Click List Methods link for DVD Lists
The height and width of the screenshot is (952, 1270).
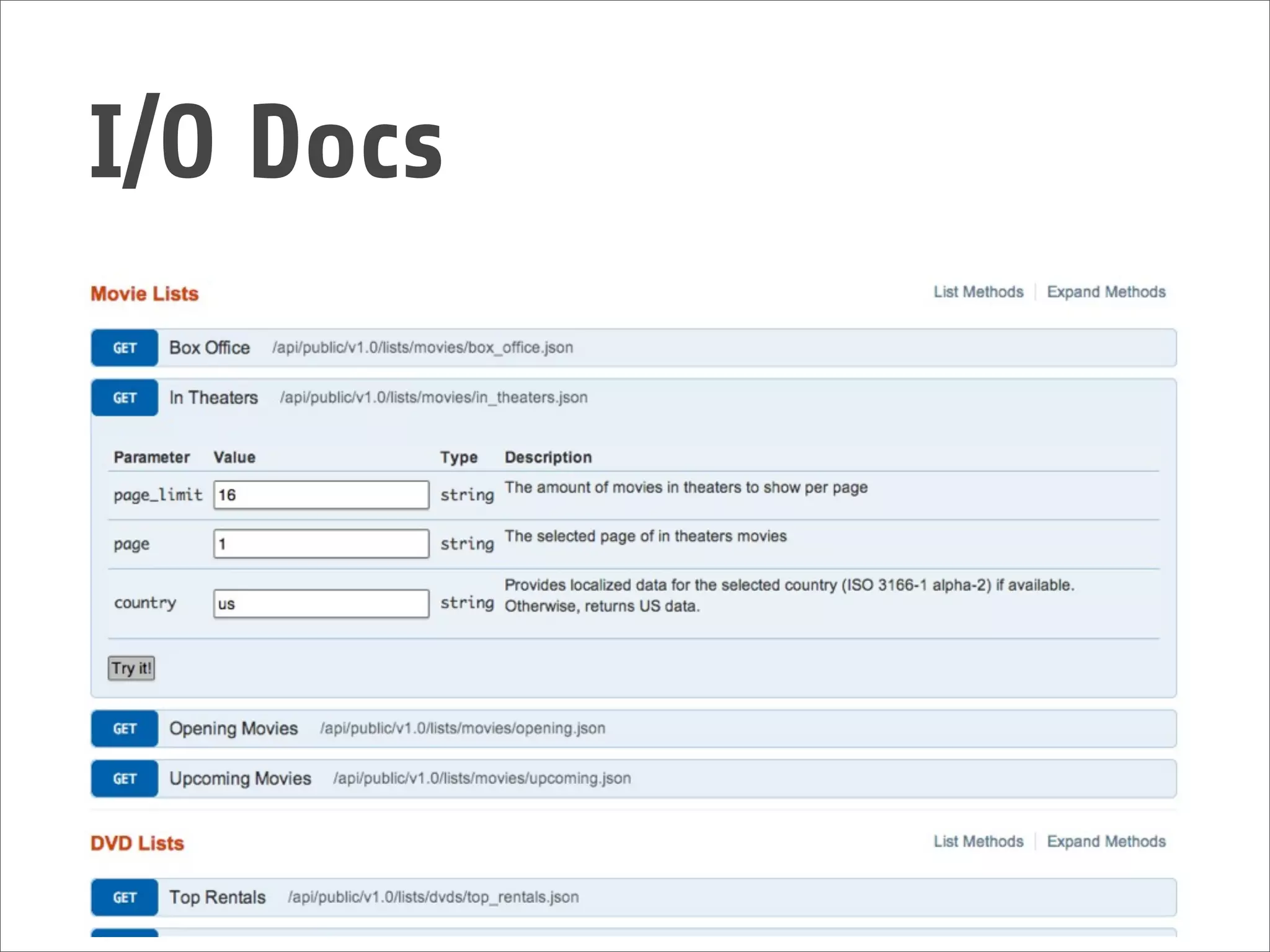coord(979,842)
